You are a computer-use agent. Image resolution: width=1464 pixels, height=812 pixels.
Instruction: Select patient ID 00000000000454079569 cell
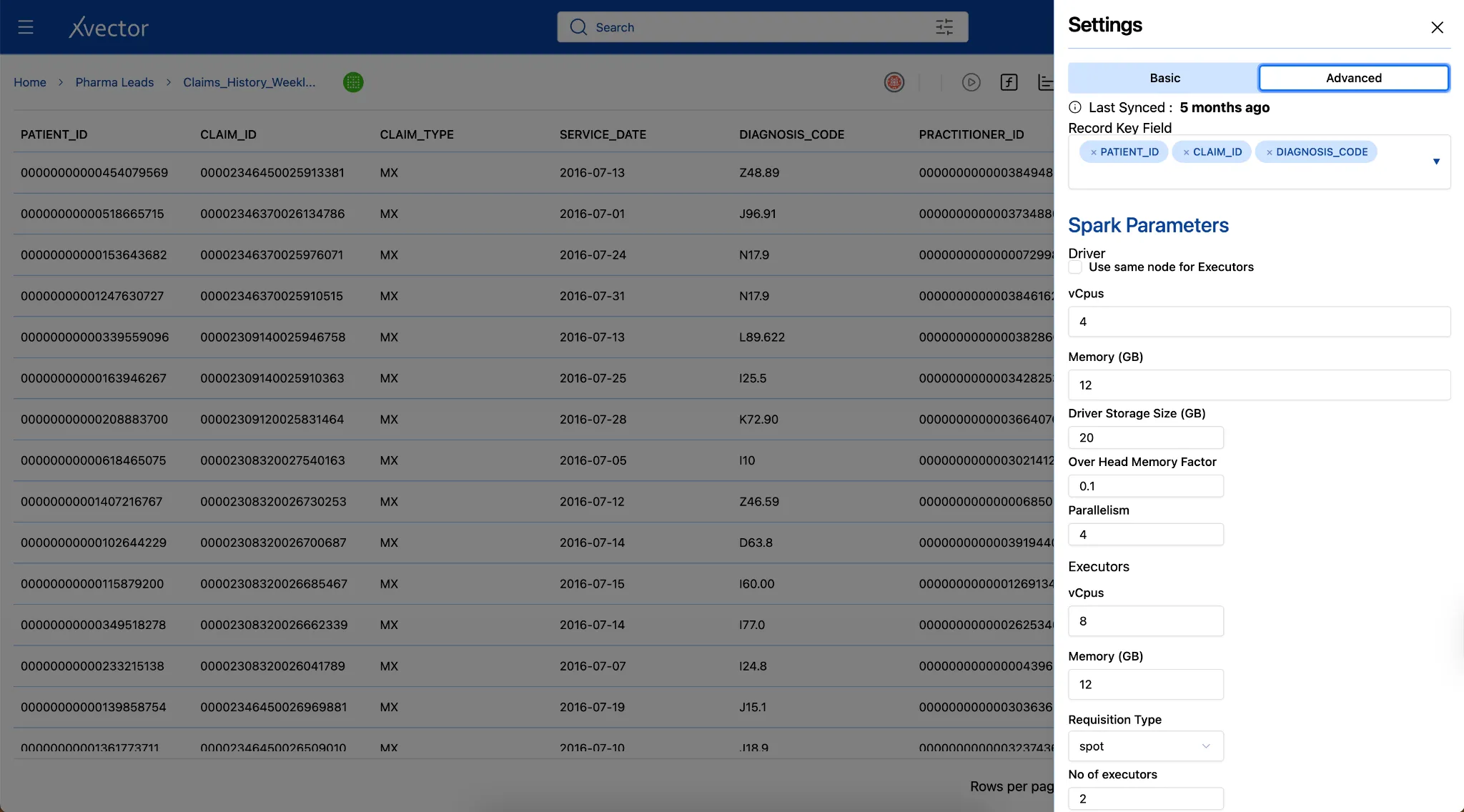coord(94,173)
